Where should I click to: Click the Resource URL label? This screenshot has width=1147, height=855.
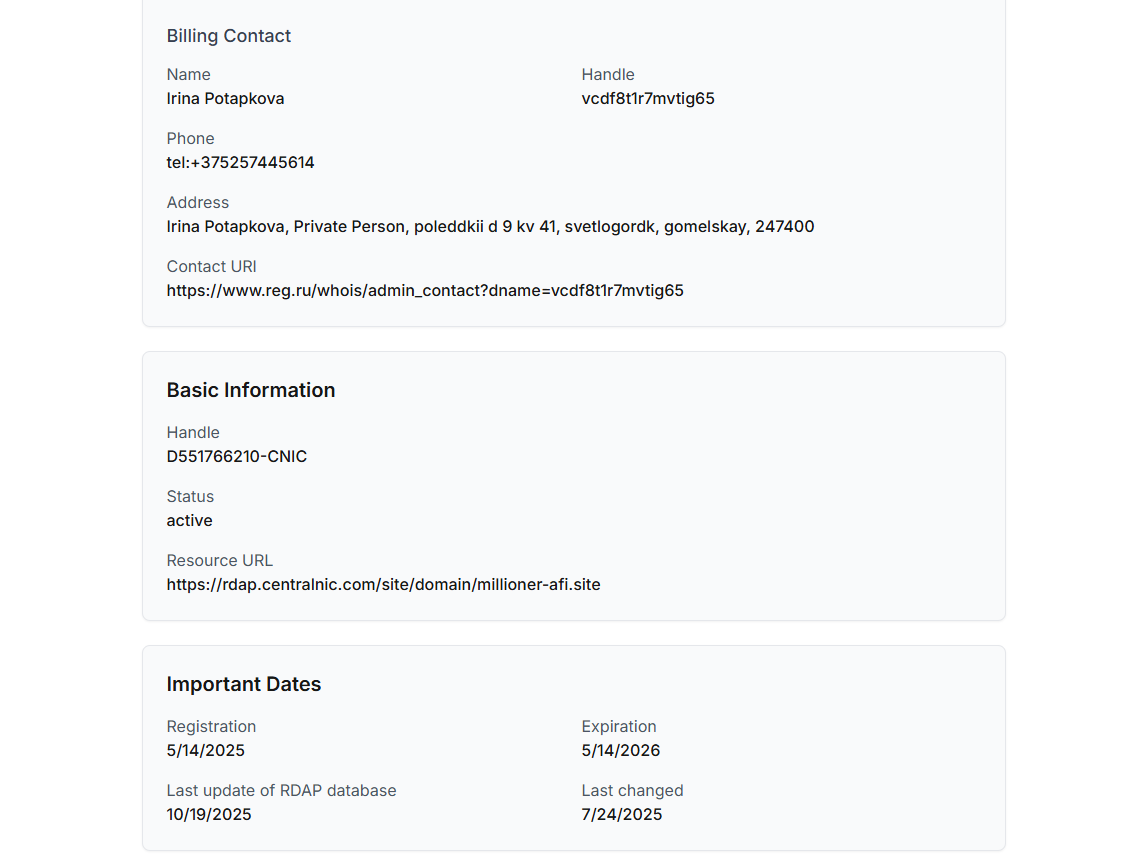point(220,561)
